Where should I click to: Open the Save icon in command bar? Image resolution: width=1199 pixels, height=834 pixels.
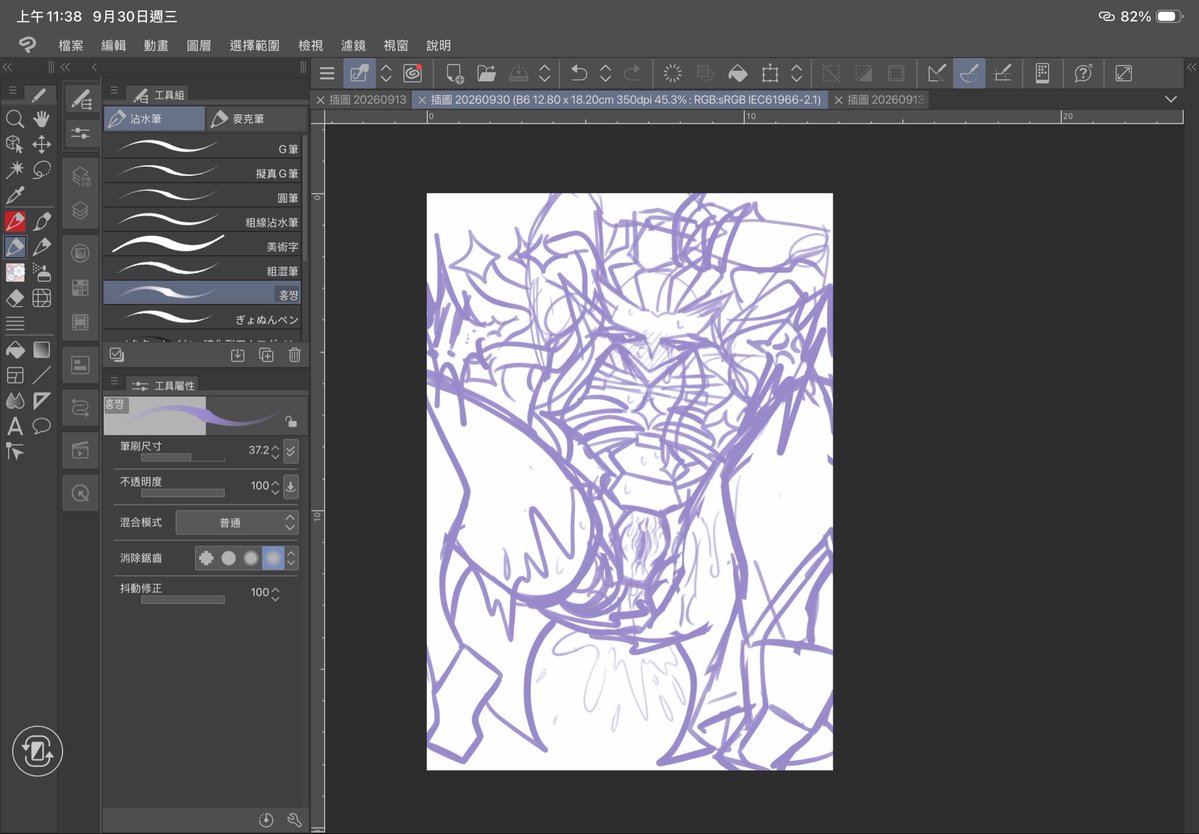[518, 73]
